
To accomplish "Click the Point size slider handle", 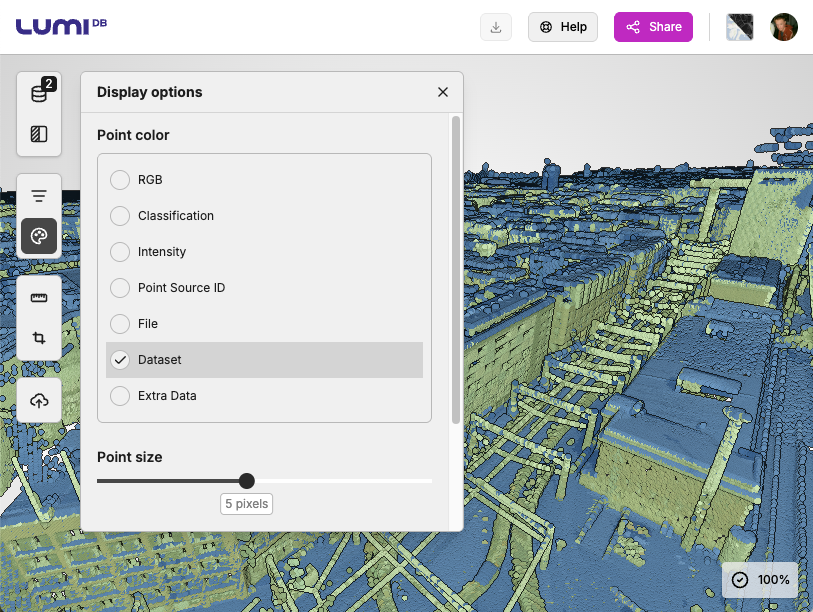I will (x=247, y=481).
